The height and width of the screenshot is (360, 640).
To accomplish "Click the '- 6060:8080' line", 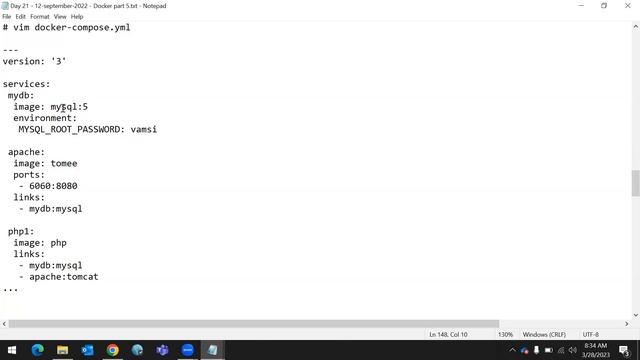I will 48,186.
